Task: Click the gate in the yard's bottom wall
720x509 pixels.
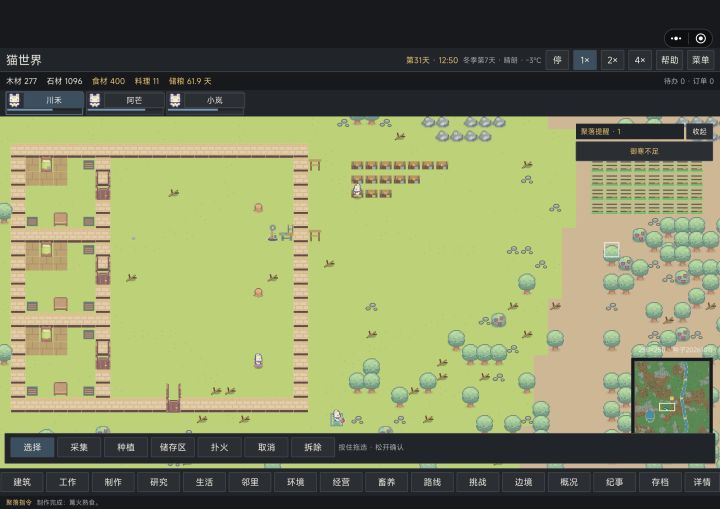Action: pos(173,398)
